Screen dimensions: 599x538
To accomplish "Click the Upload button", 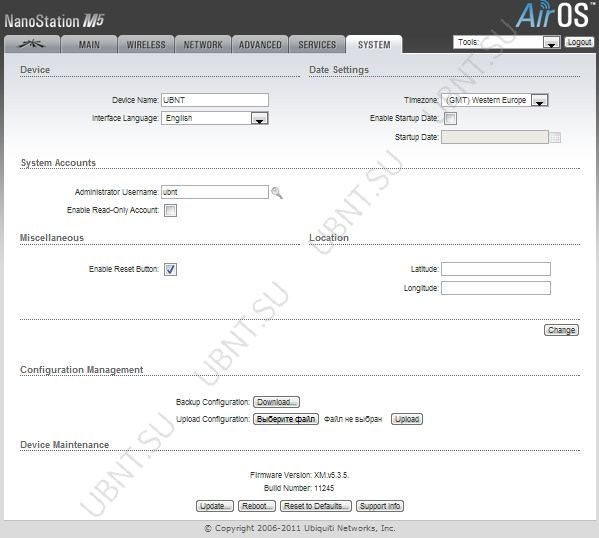I will pos(407,419).
